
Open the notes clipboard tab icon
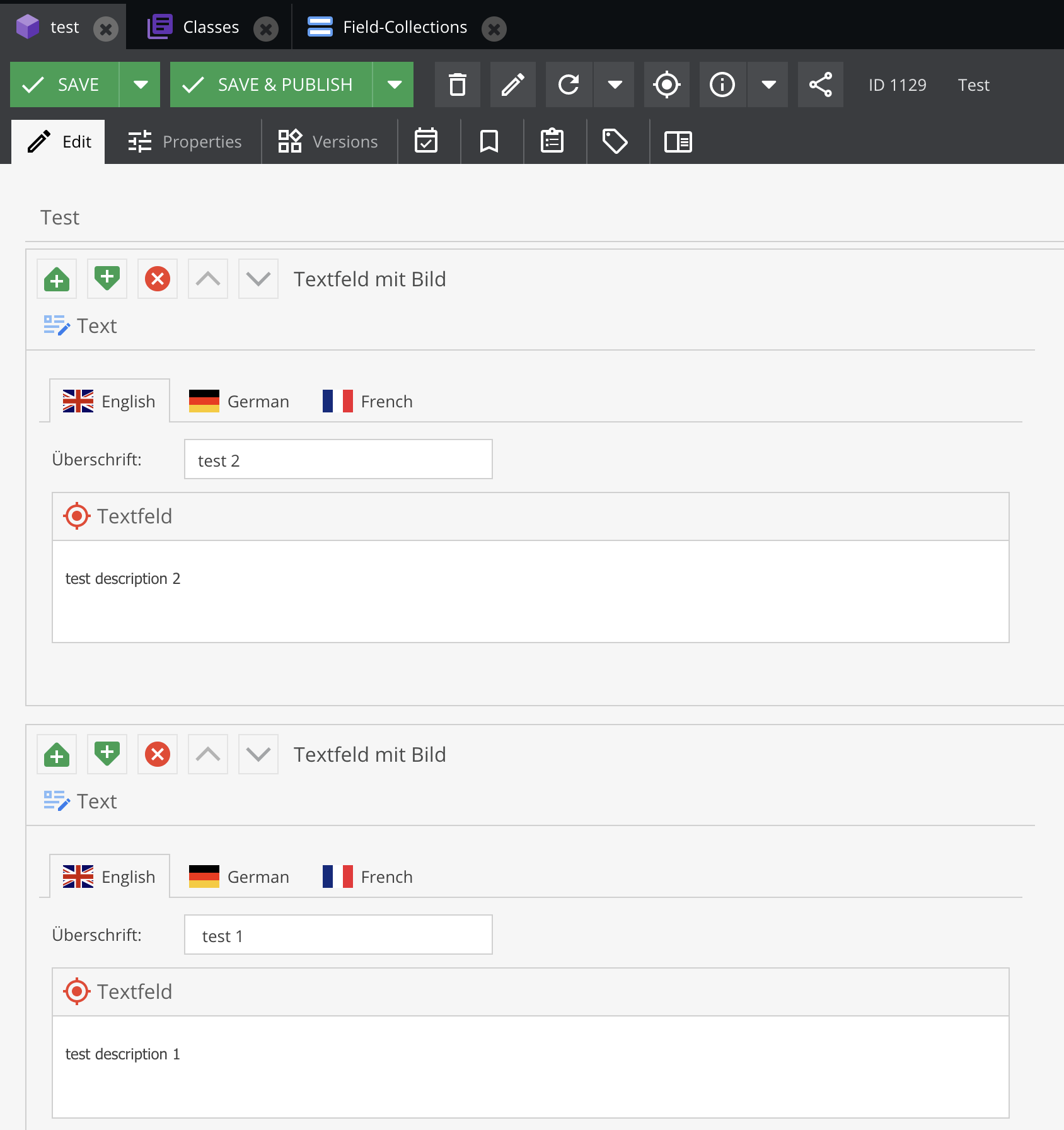552,141
